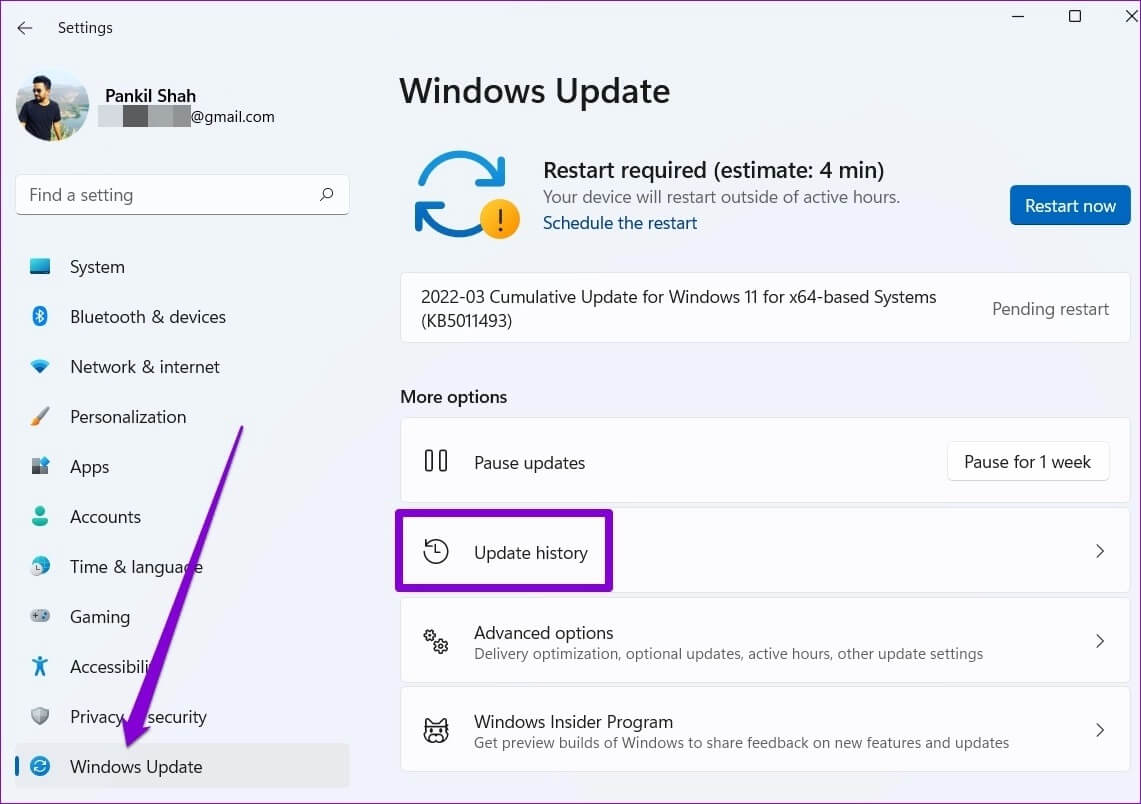This screenshot has width=1141, height=804.
Task: Click Pause for 1 week button
Action: click(1027, 462)
